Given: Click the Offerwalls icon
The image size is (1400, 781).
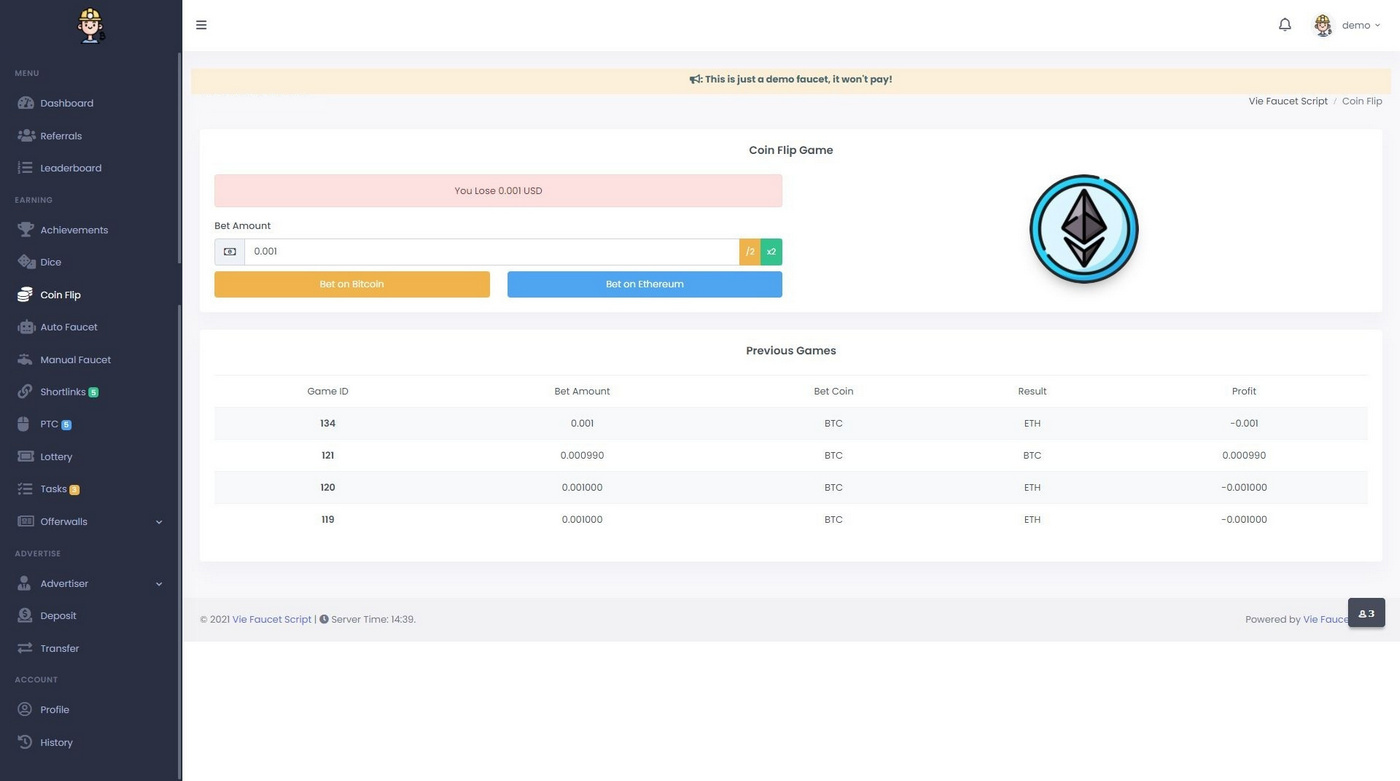Looking at the screenshot, I should [x=25, y=521].
